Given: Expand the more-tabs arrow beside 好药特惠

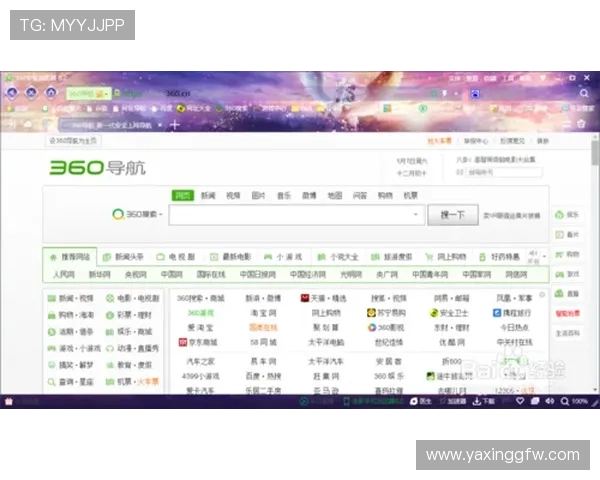Looking at the screenshot, I should [x=544, y=256].
